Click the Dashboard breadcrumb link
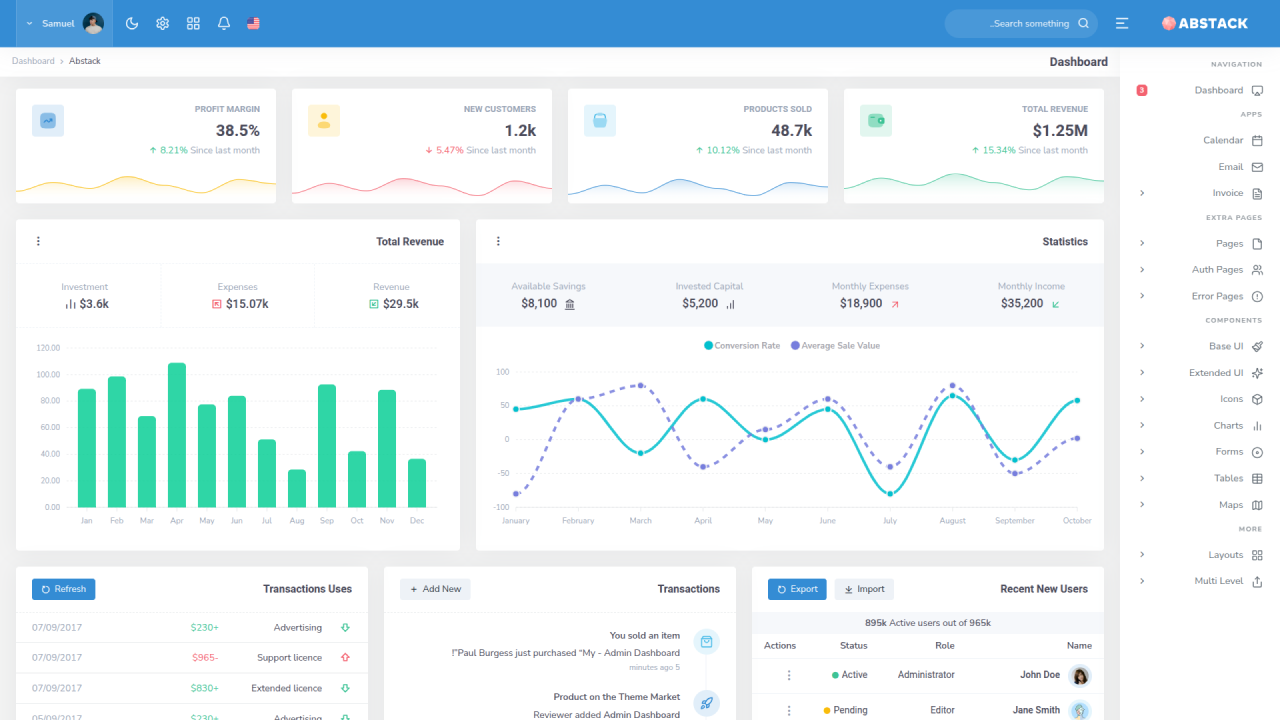Image resolution: width=1280 pixels, height=720 pixels. [x=33, y=61]
